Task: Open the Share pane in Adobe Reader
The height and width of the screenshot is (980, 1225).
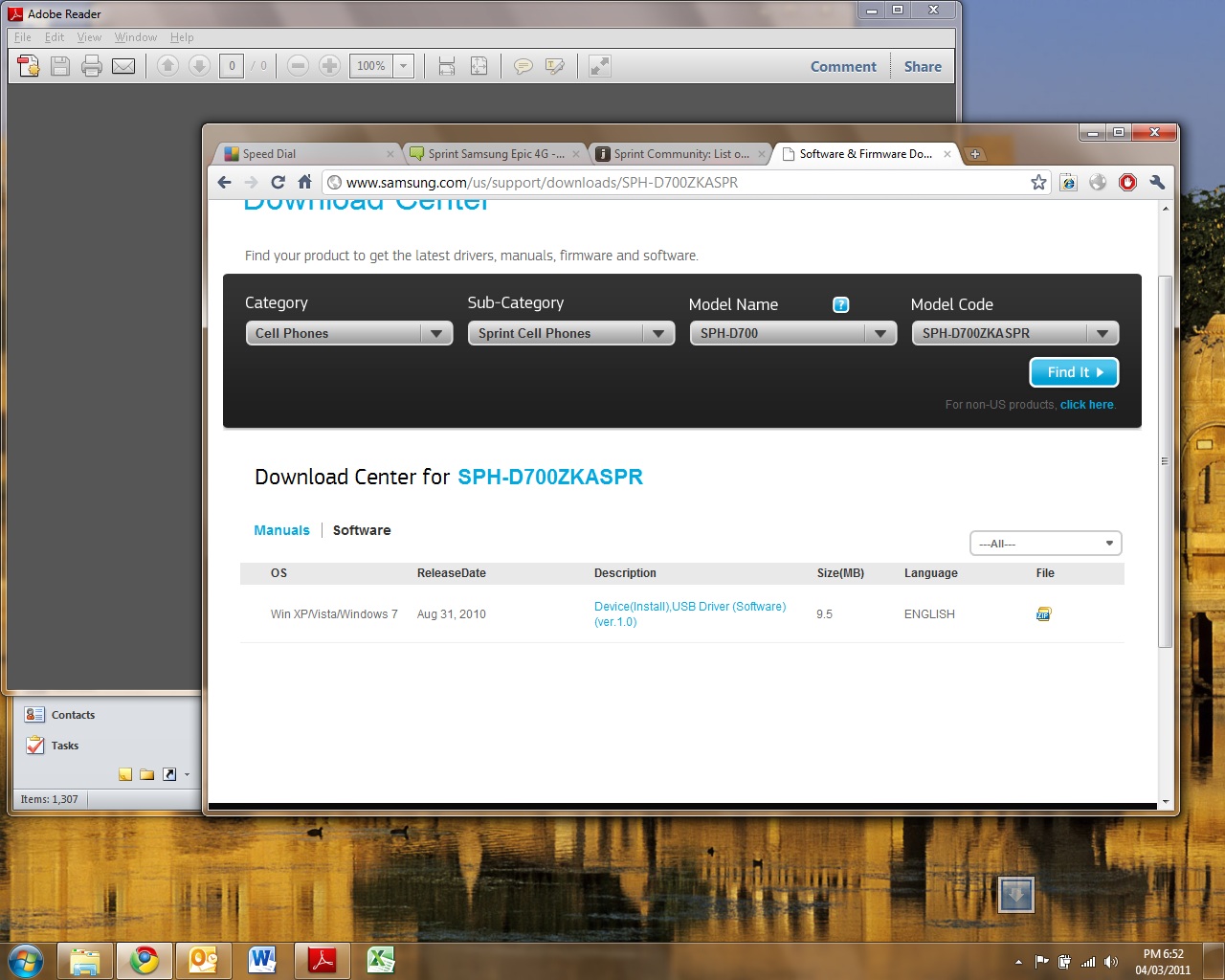Action: click(x=923, y=66)
